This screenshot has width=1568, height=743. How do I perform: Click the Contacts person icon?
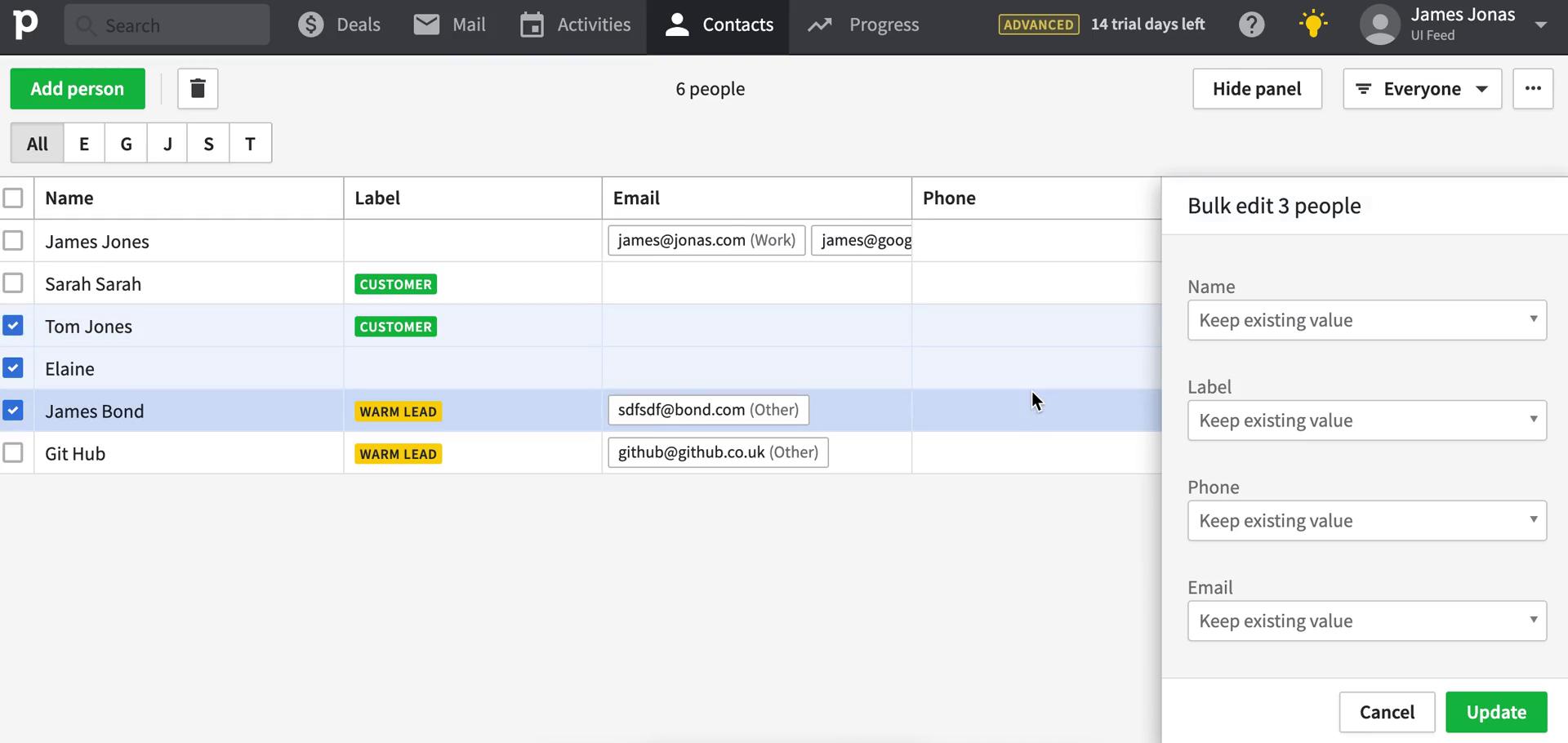[677, 24]
